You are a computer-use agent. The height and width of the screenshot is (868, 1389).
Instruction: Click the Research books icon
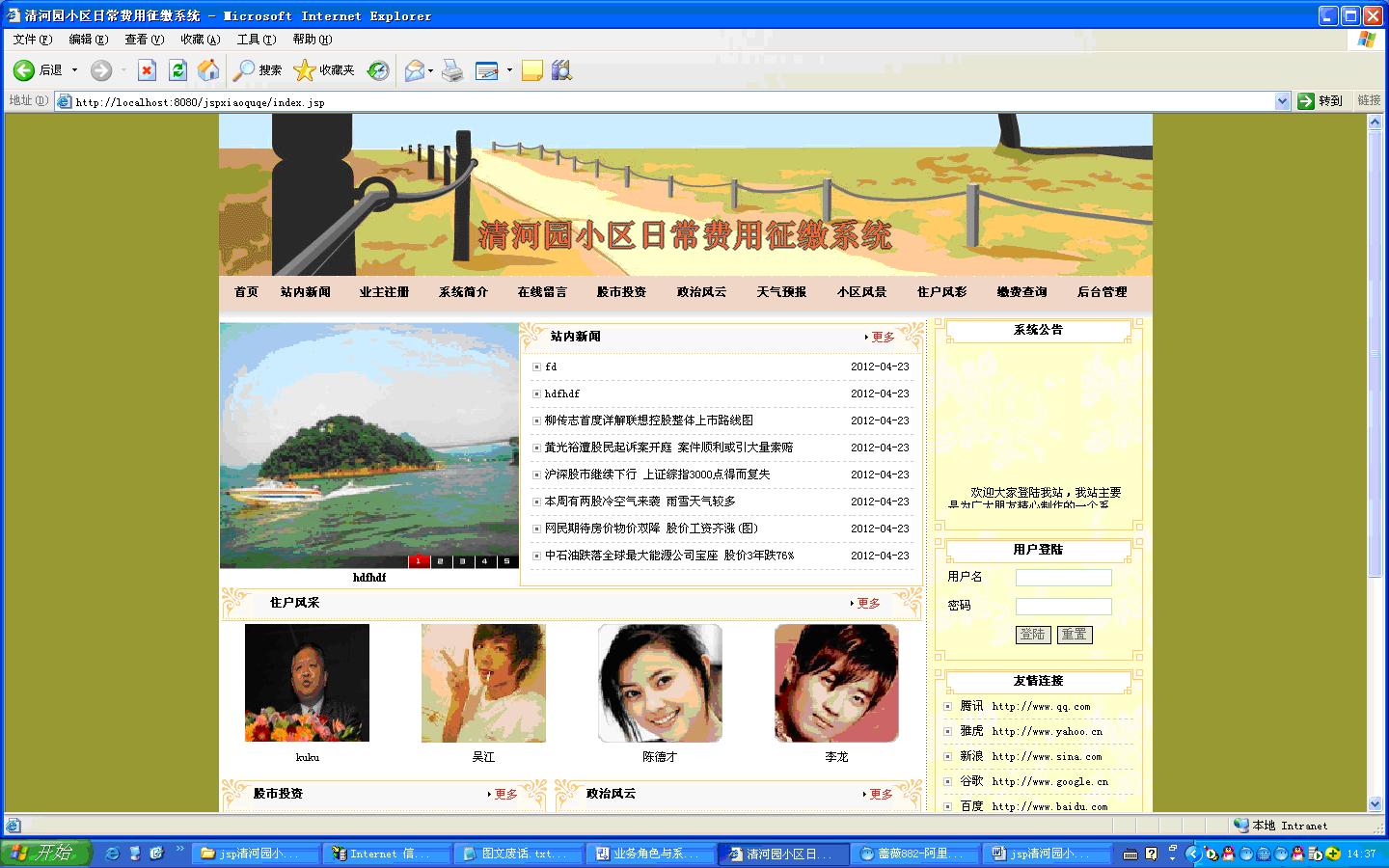(x=561, y=70)
